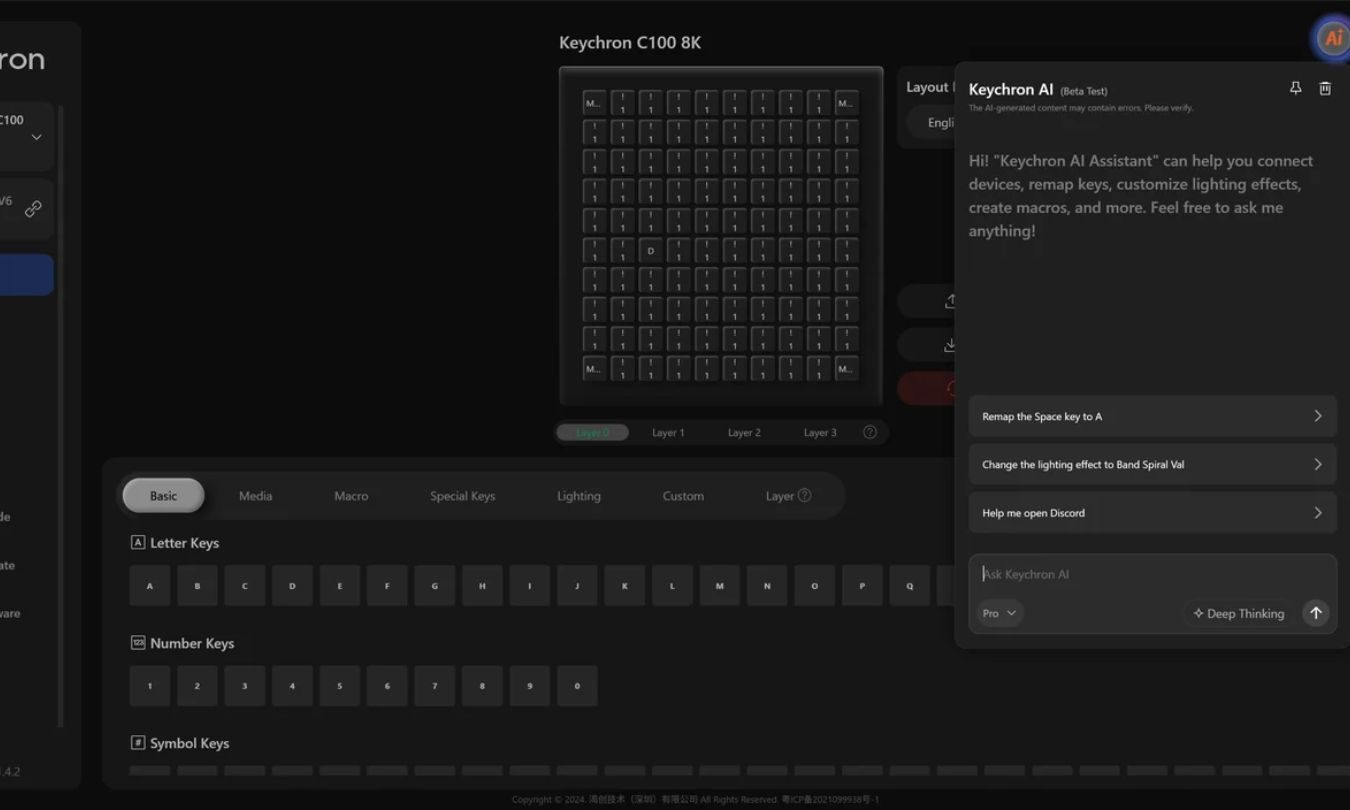The width and height of the screenshot is (1350, 810).
Task: Pick number key 9
Action: [x=530, y=686]
